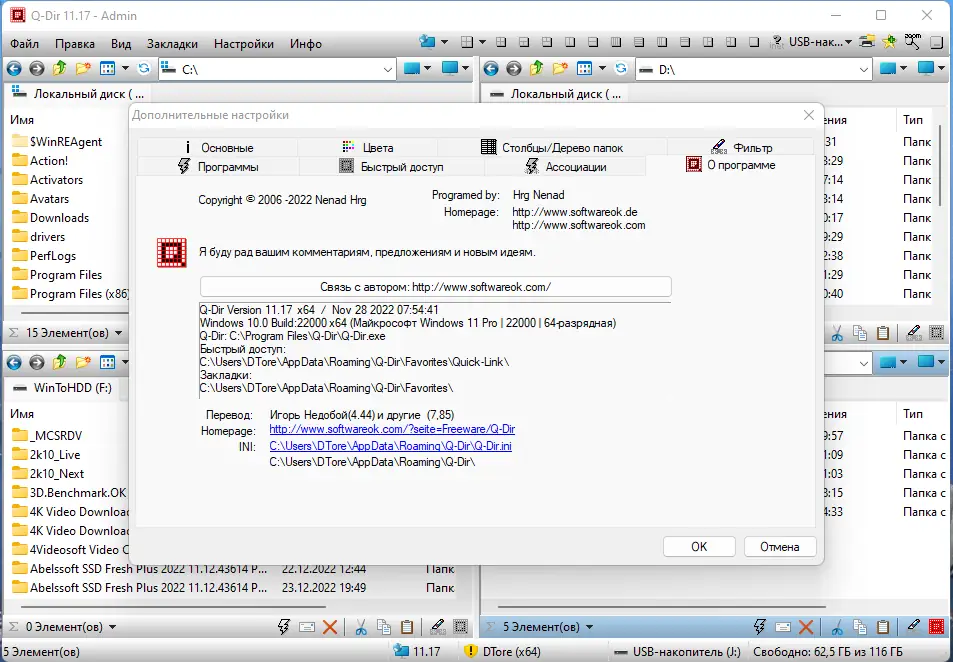Confirm dialog with OK button
953x662 pixels.
tap(699, 546)
